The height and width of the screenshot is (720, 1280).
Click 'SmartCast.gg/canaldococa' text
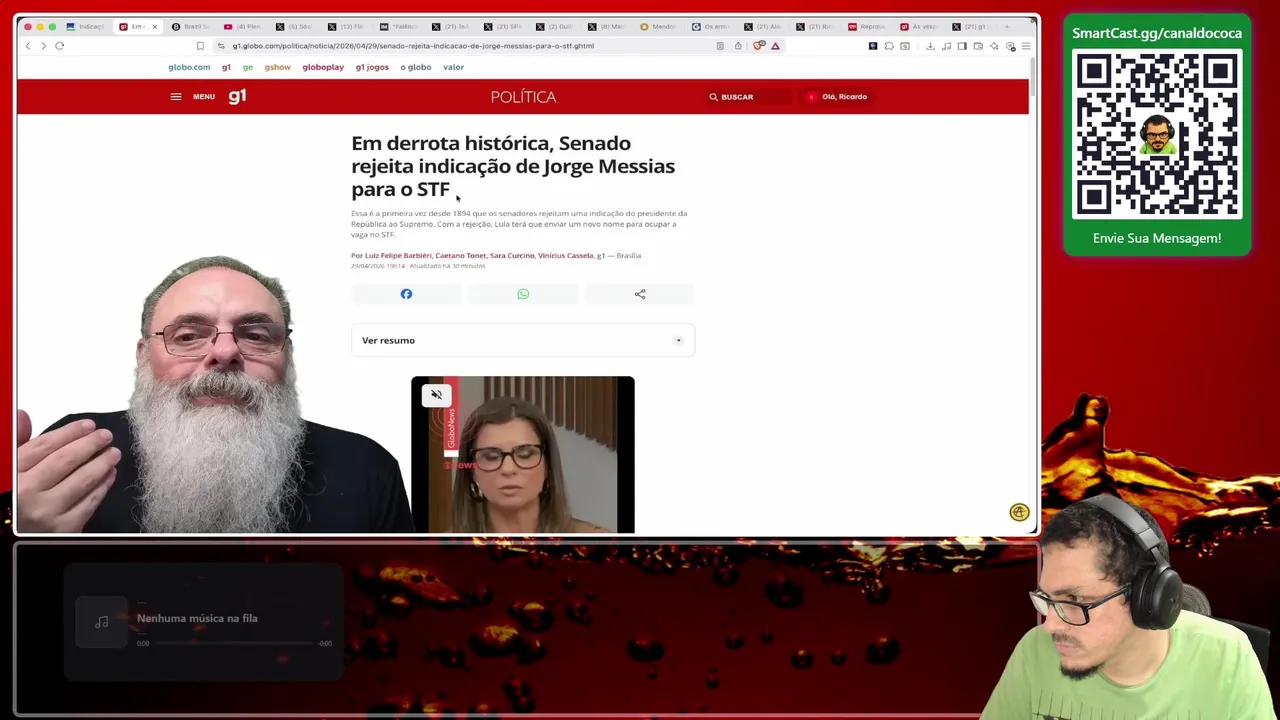click(1157, 33)
